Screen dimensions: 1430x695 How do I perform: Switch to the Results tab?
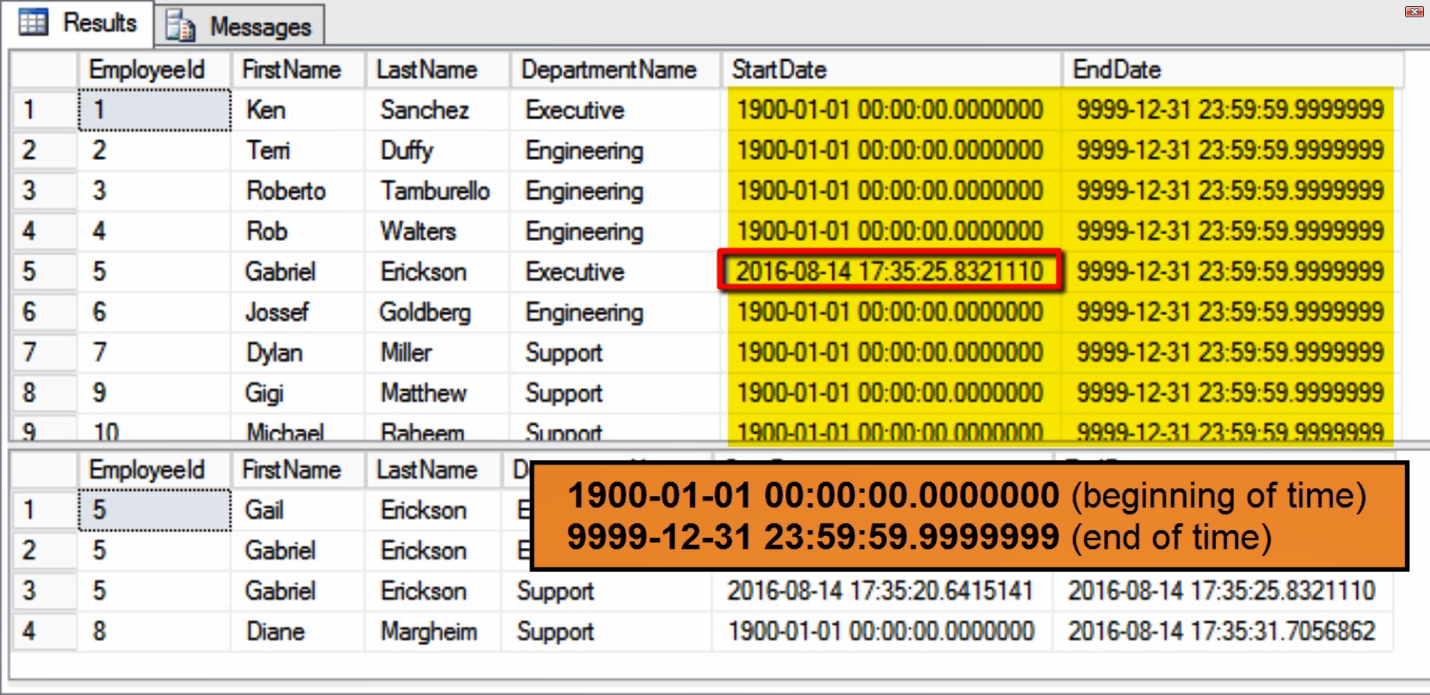(77, 22)
